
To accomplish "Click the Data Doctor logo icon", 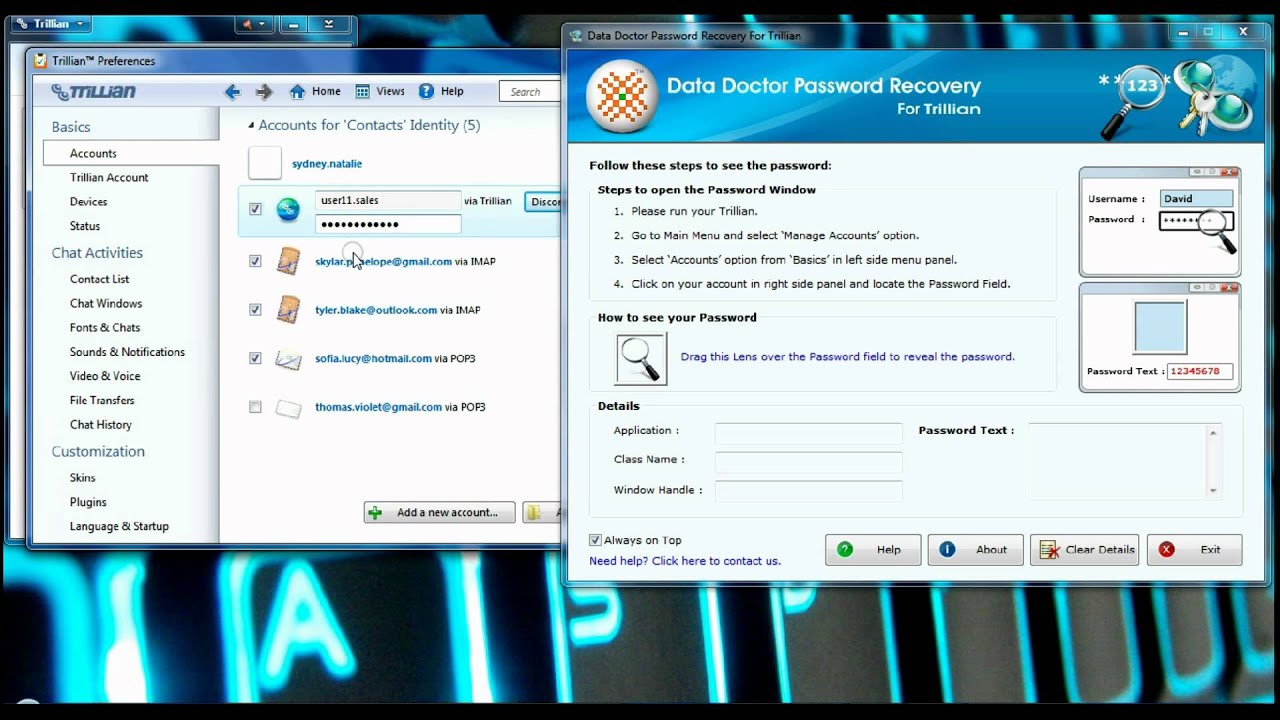I will pos(621,96).
